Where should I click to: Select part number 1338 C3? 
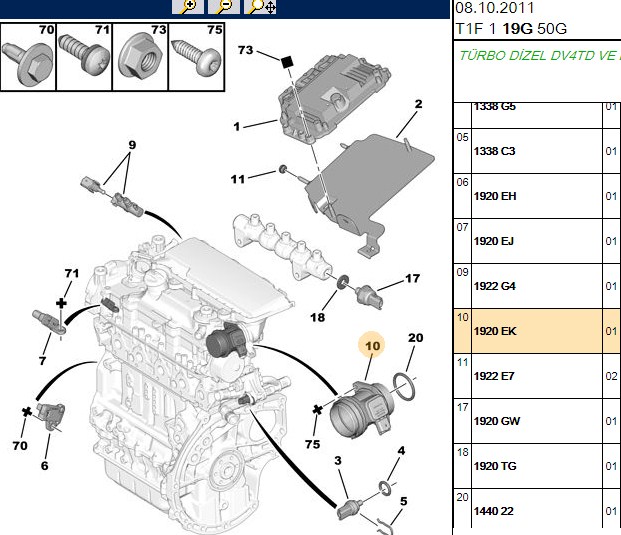(494, 151)
